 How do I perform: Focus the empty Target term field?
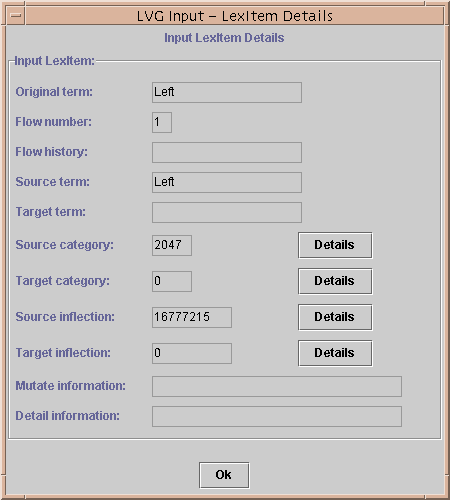pos(227,212)
